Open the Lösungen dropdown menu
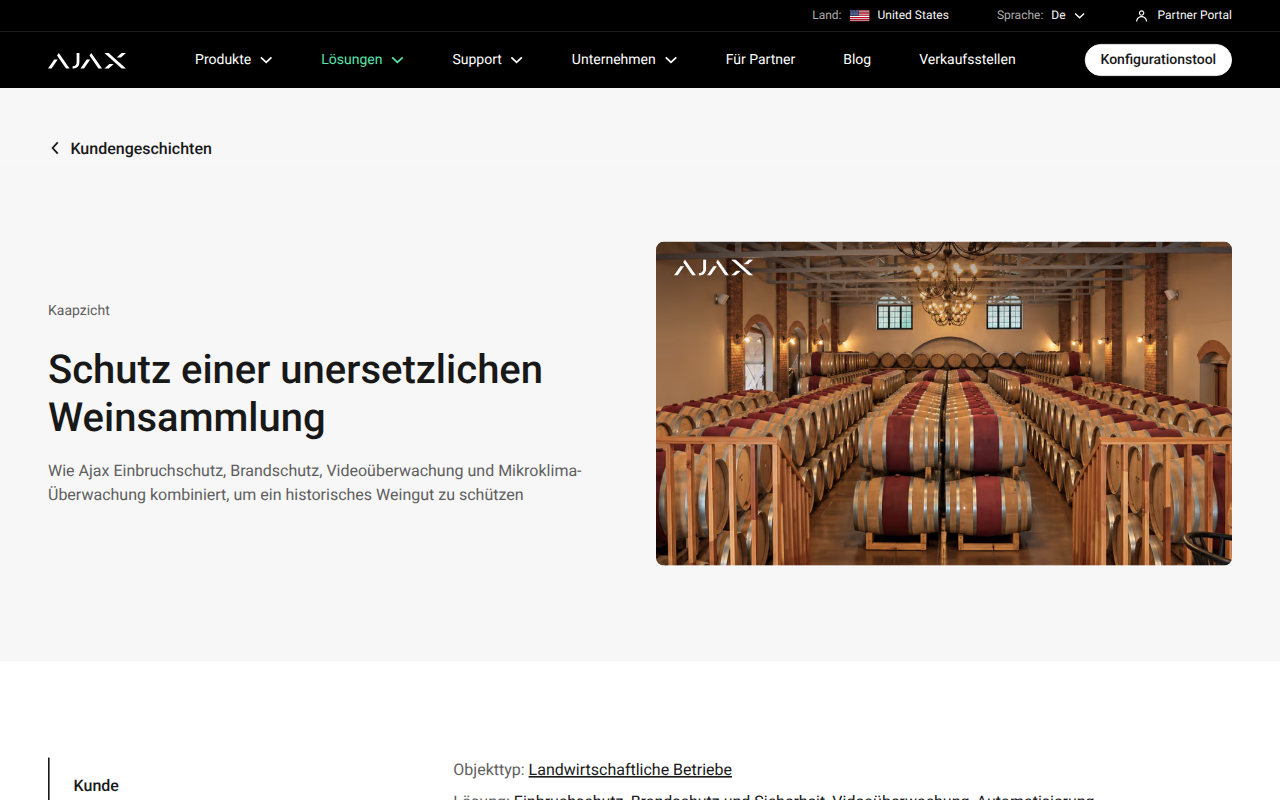The height and width of the screenshot is (800, 1280). point(362,60)
